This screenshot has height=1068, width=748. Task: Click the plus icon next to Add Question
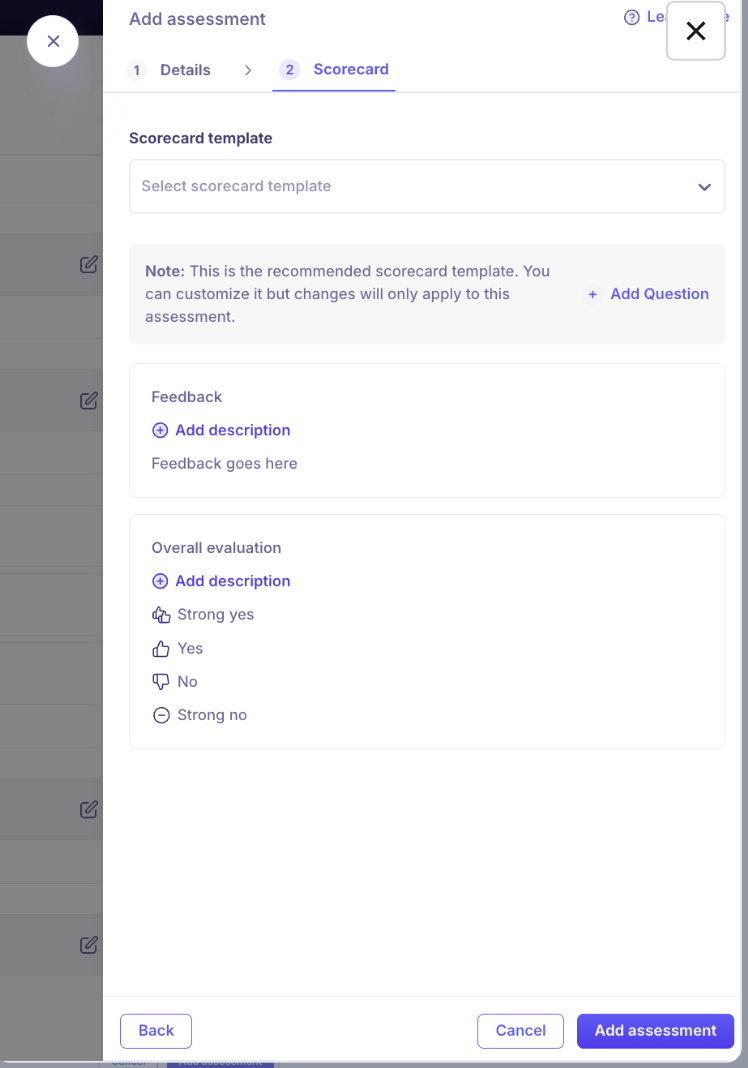(x=593, y=294)
